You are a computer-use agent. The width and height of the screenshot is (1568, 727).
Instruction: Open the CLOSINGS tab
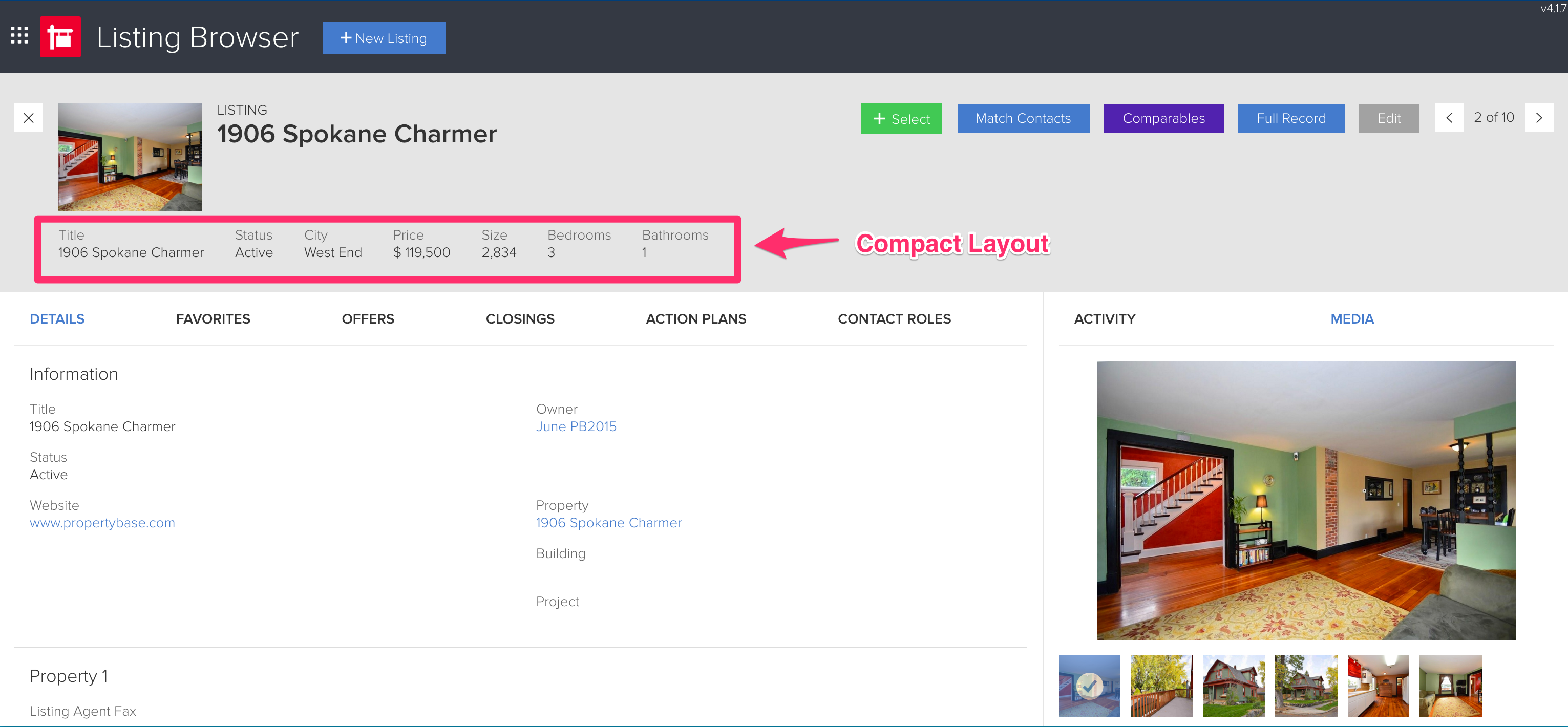[x=520, y=318]
